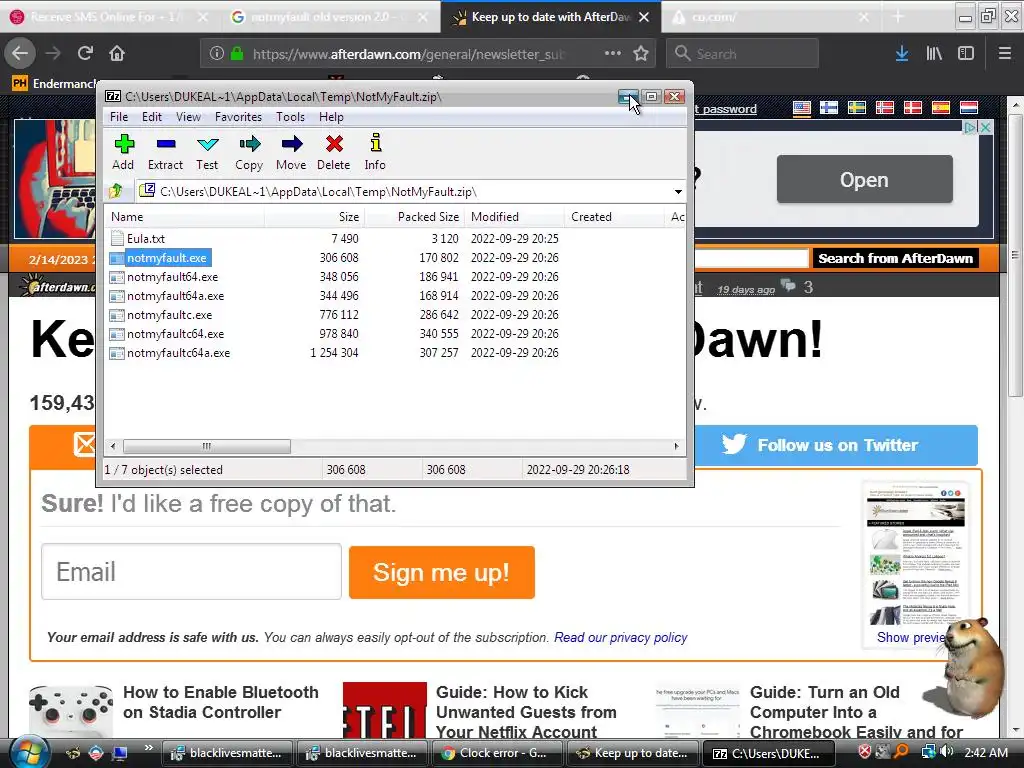Select notmyfault64a.exe file
1024x768 pixels.
pyautogui.click(x=175, y=296)
